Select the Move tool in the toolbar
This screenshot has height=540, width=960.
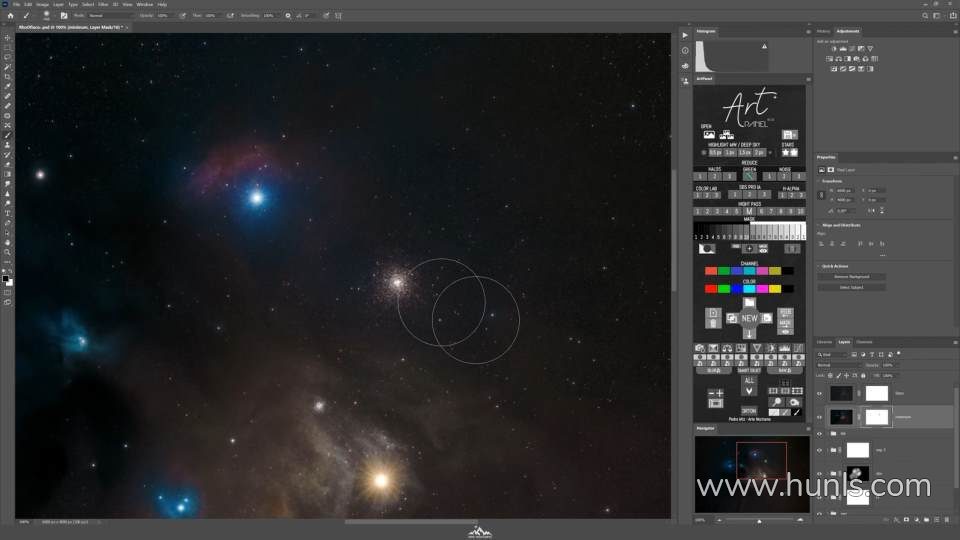(x=7, y=37)
